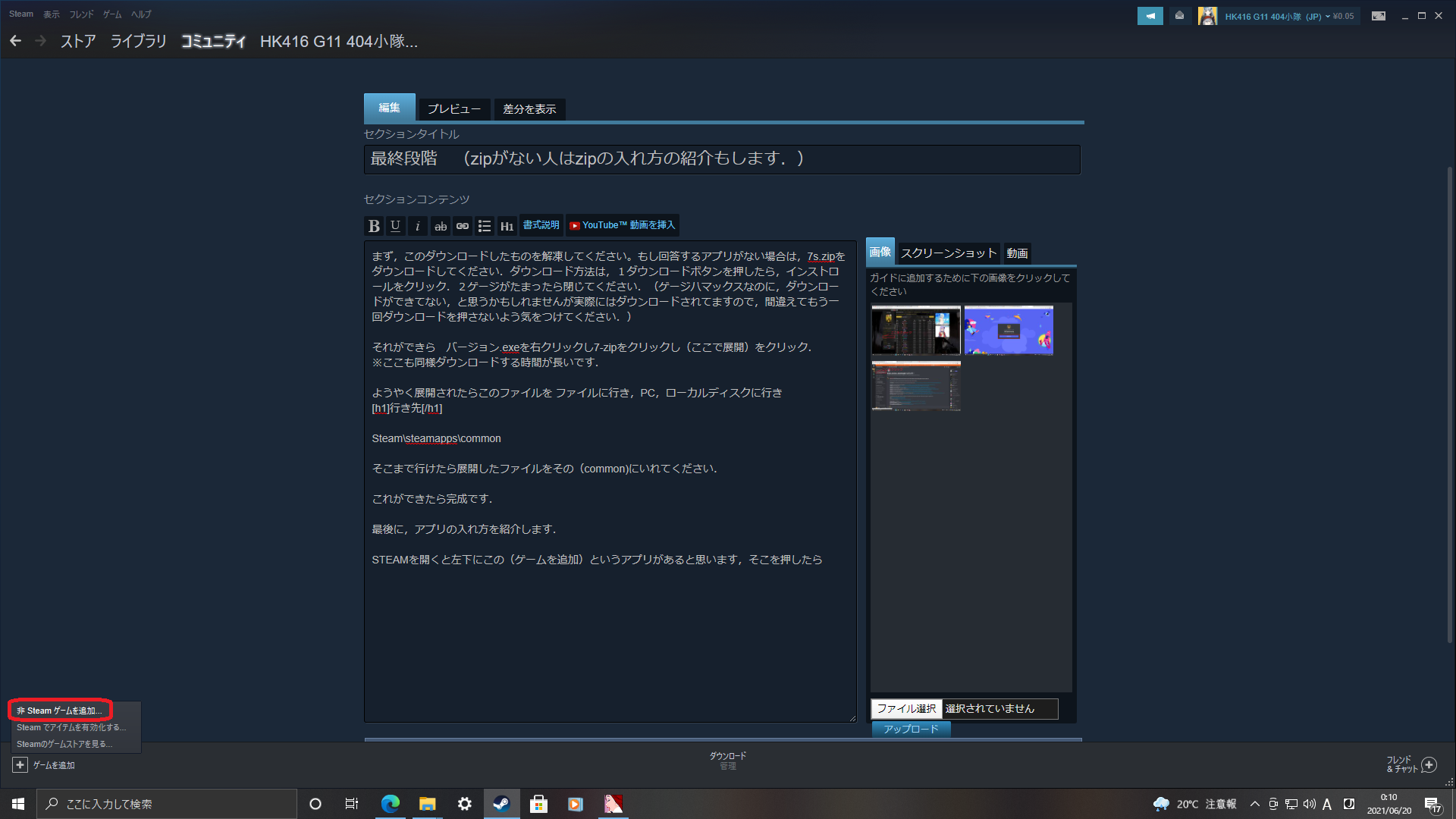Apply H1 header formatting
1456x819 pixels.
pyautogui.click(x=507, y=226)
